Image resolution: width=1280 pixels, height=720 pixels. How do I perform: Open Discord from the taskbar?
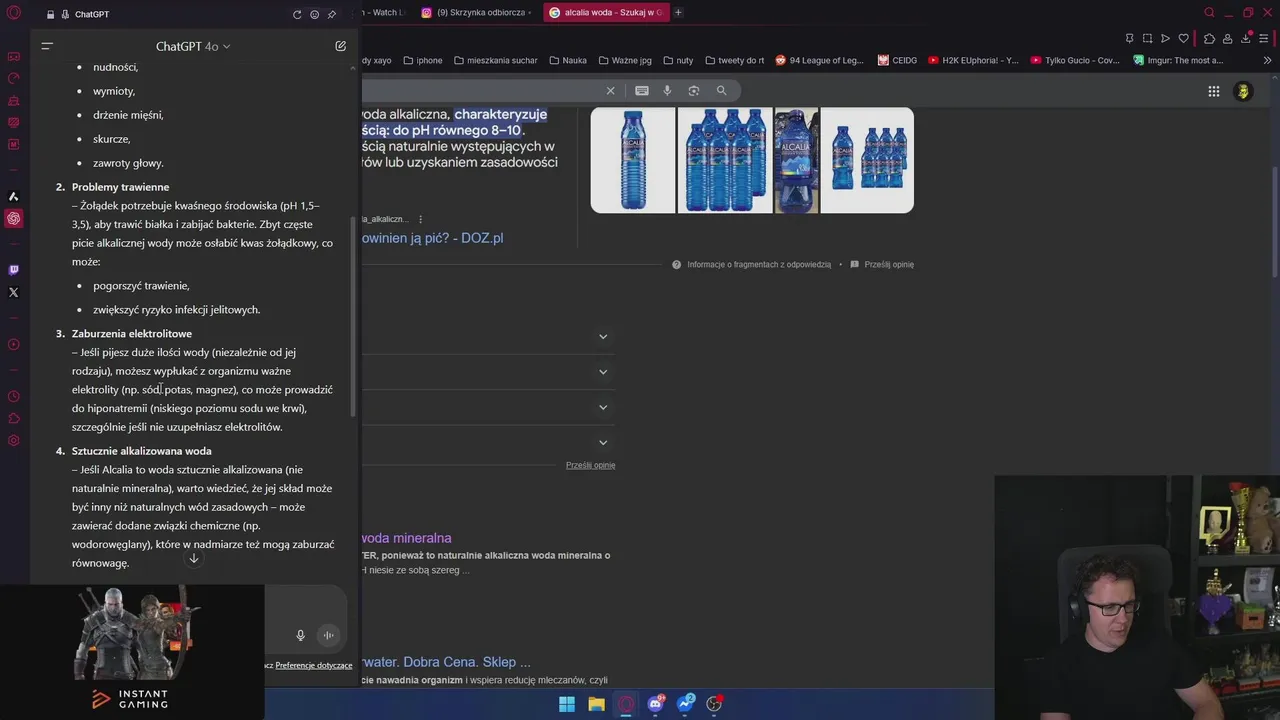(x=655, y=704)
